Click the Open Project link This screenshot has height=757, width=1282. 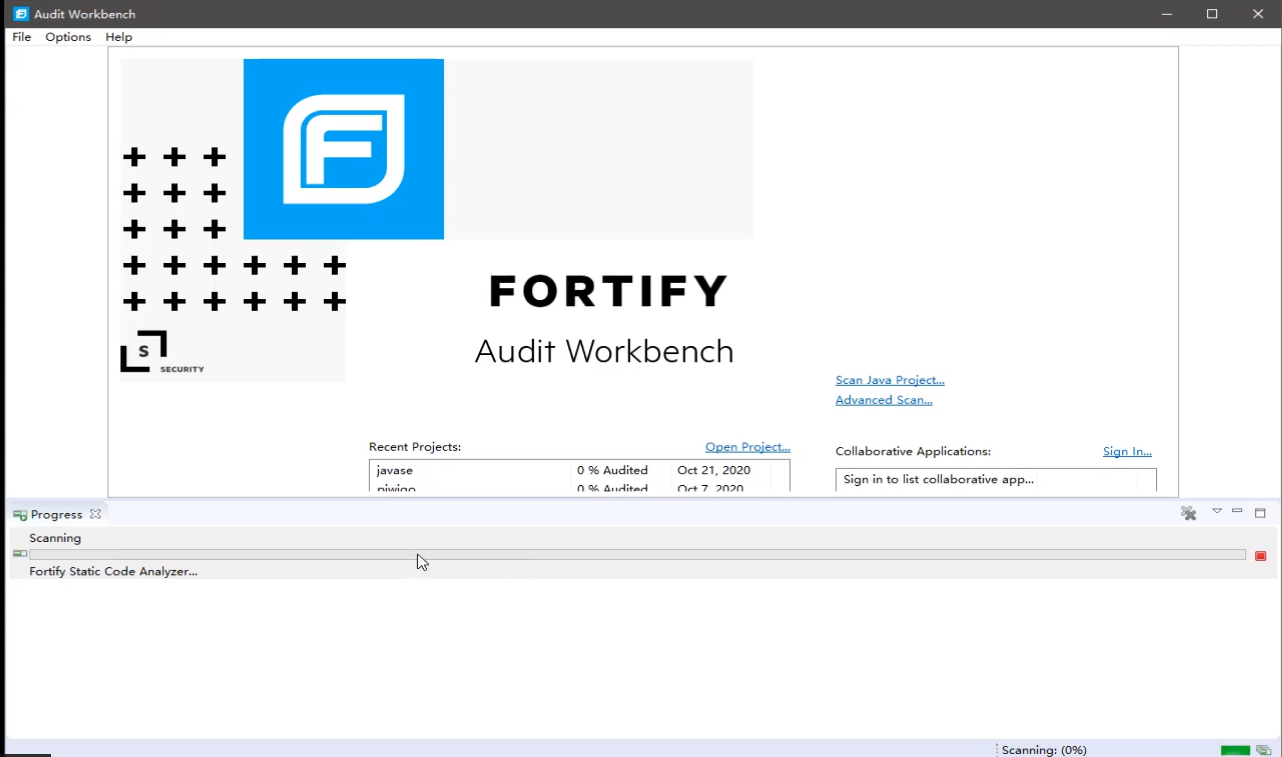tap(748, 447)
